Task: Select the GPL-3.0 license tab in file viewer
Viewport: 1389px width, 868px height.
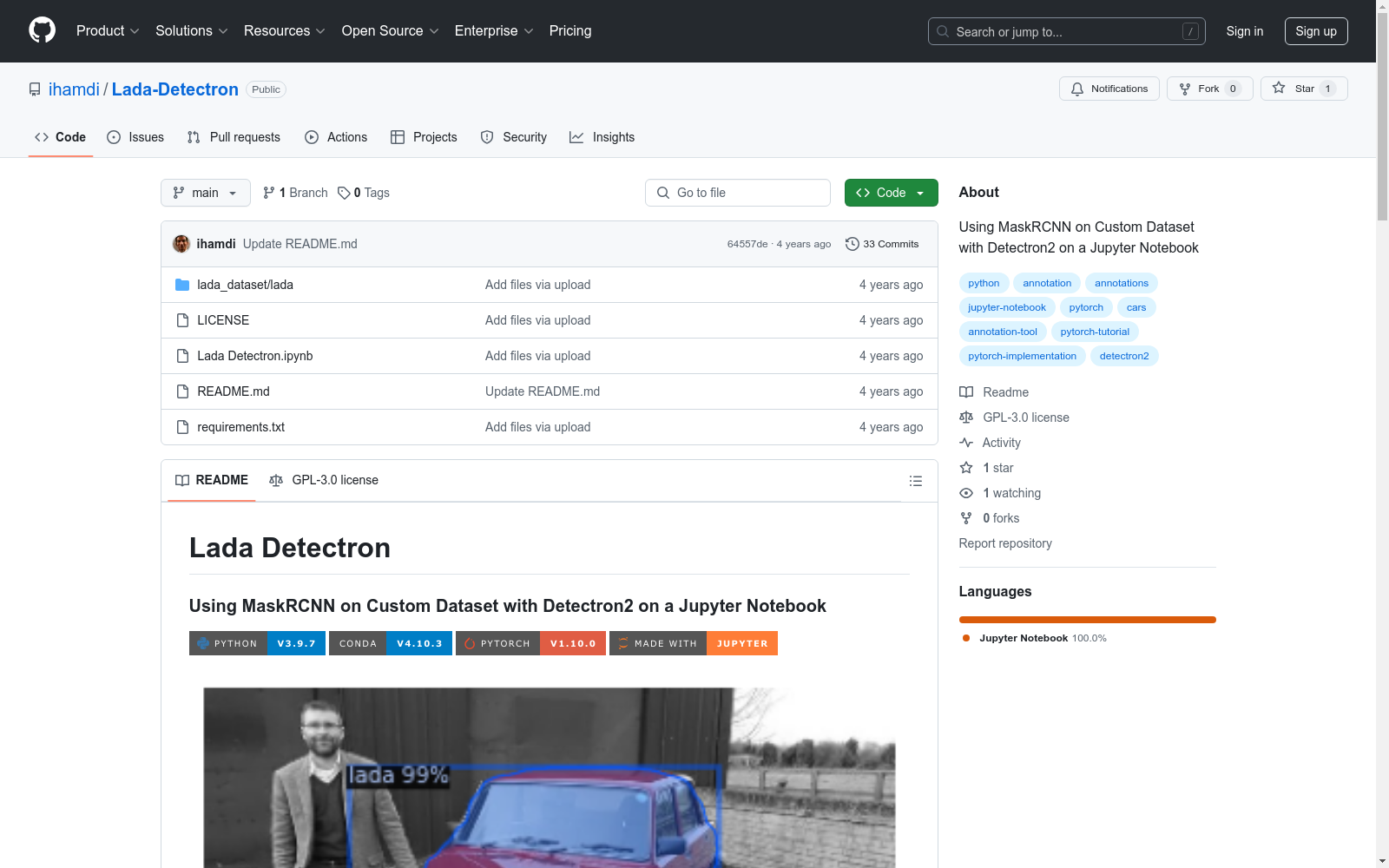Action: pos(324,480)
